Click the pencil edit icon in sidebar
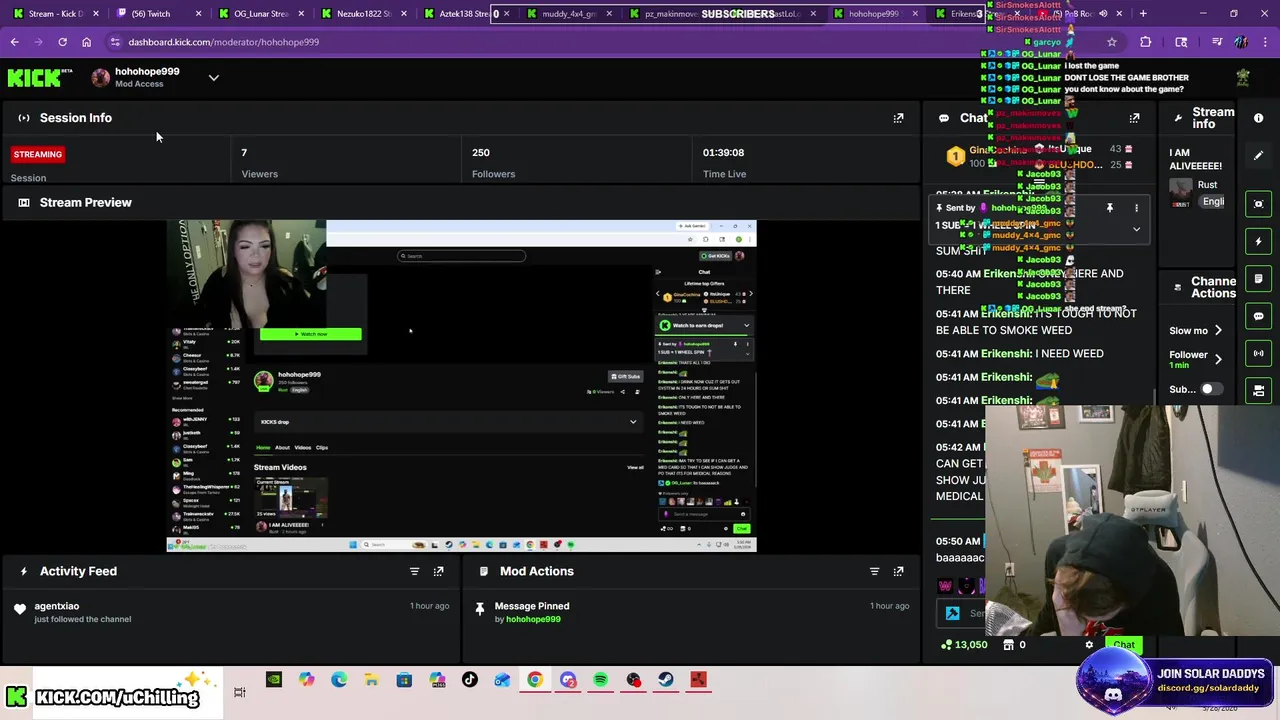1280x720 pixels. pyautogui.click(x=1259, y=155)
